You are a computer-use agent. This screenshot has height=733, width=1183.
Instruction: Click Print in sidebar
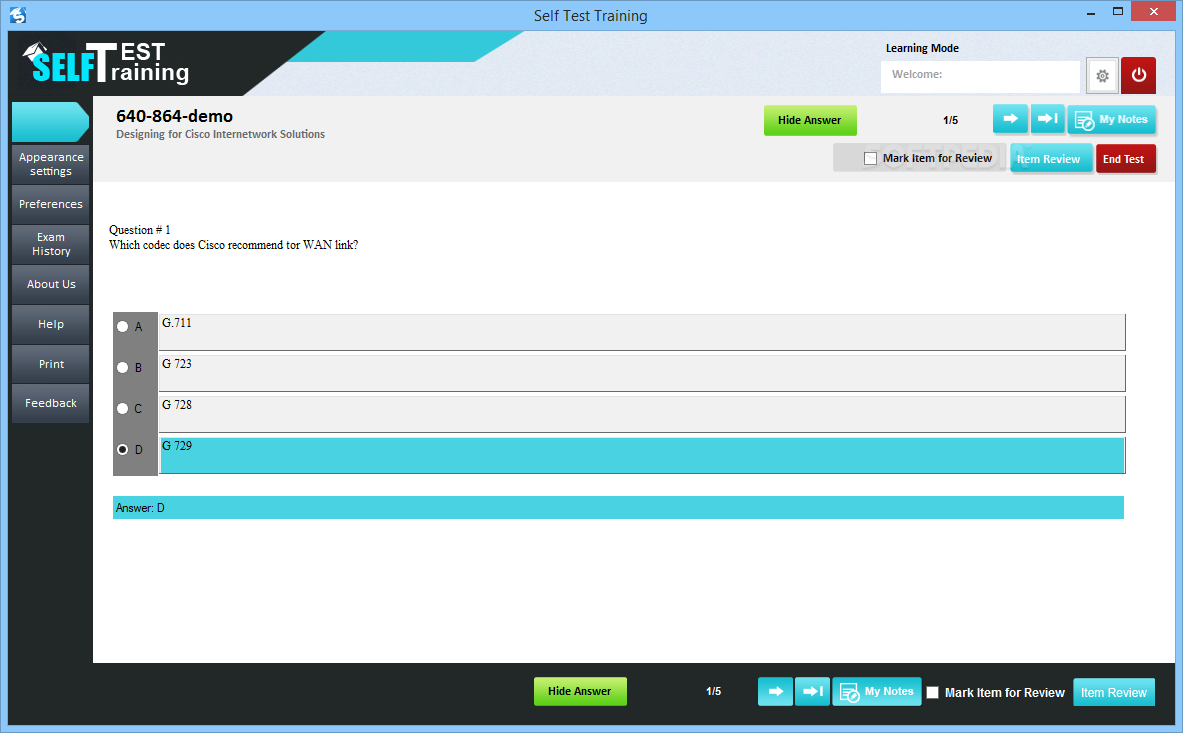51,364
